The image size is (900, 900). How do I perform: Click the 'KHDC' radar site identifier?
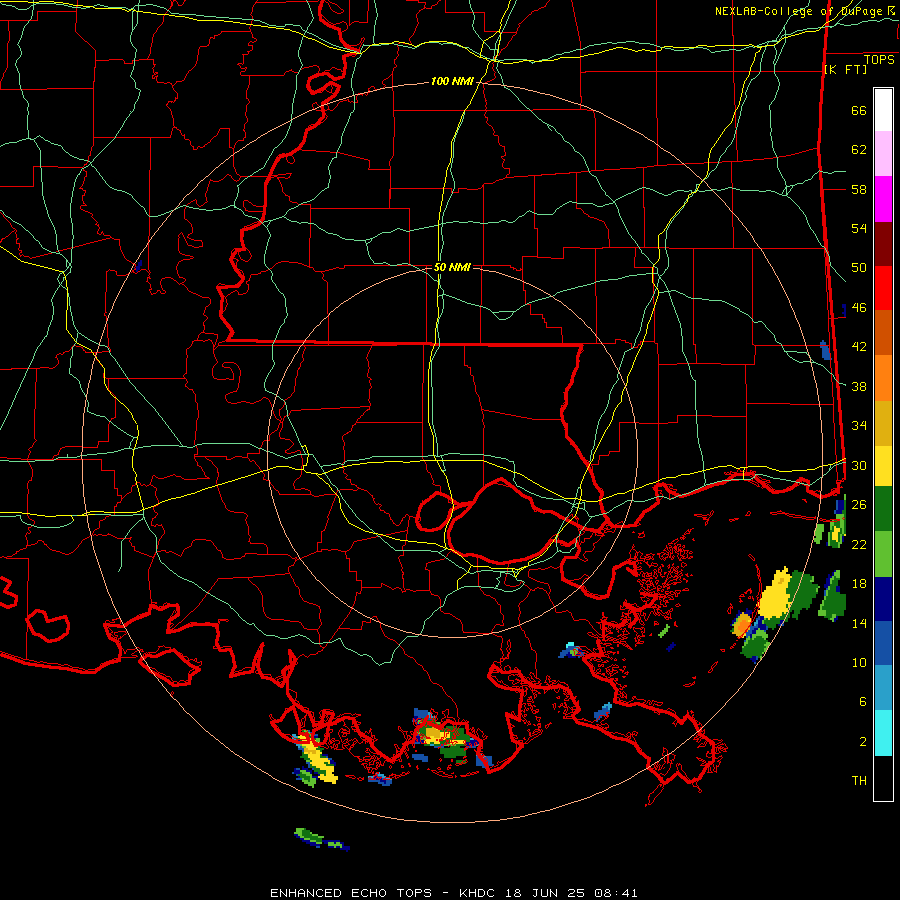point(479,893)
